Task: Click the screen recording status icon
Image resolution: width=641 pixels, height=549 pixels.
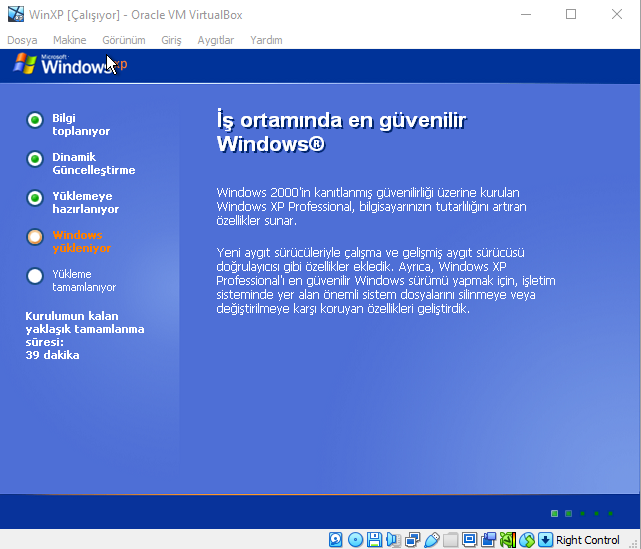Action: click(489, 540)
